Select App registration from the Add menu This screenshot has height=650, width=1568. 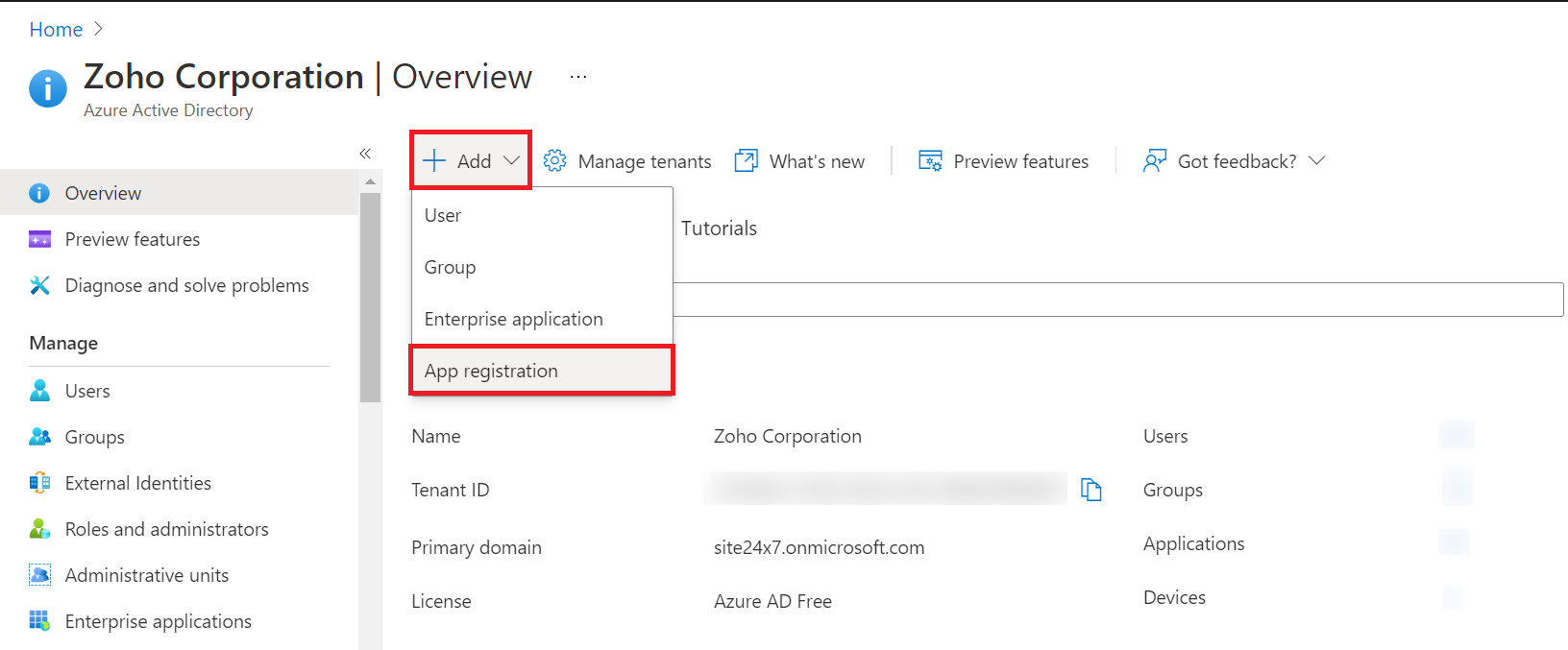point(491,371)
